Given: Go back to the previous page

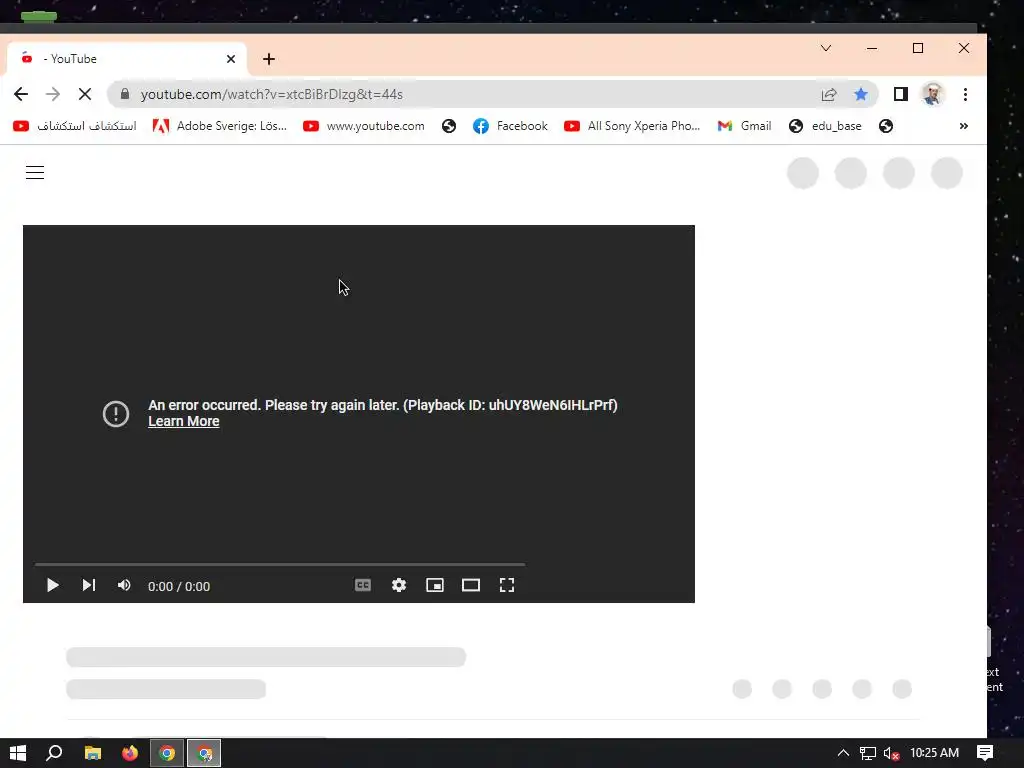Looking at the screenshot, I should (x=21, y=94).
